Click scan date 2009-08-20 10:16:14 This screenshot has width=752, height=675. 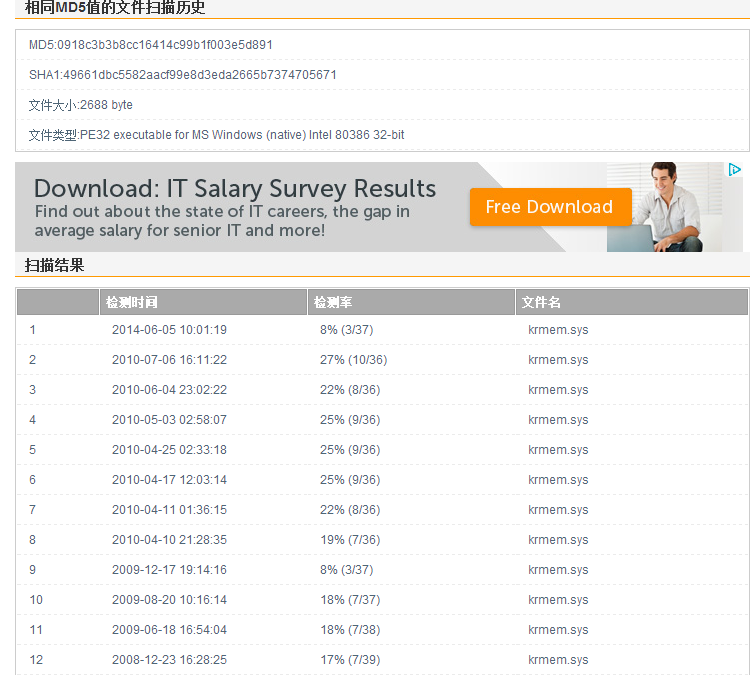pyautogui.click(x=169, y=600)
